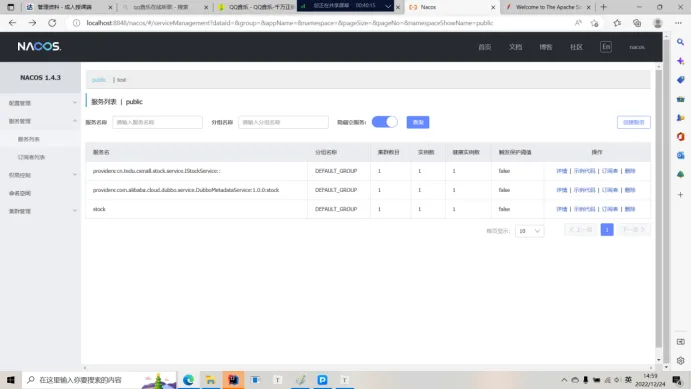Expand the 权限控制 sidebar menu
The height and width of the screenshot is (389, 692).
(40, 175)
